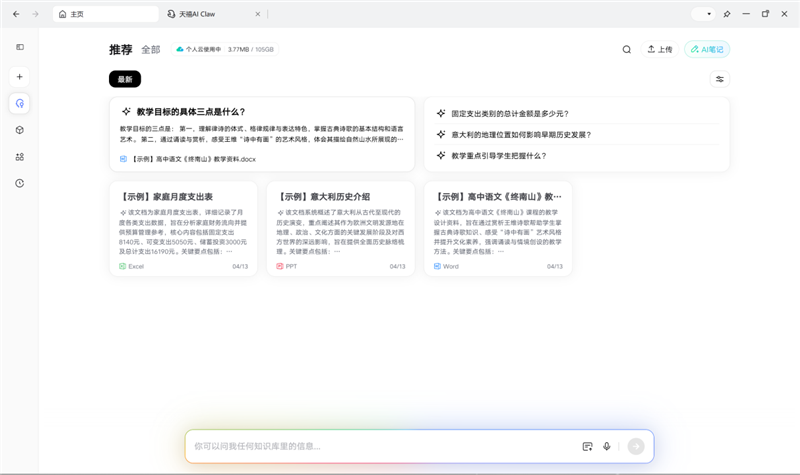Close the 天猫AI Claw tab
The width and height of the screenshot is (800, 475).
tap(258, 14)
